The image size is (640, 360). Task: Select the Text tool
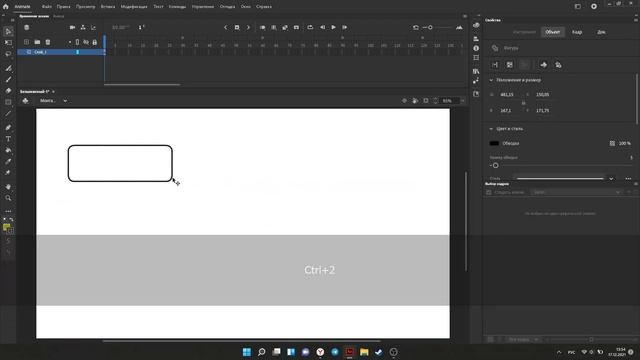click(x=8, y=139)
